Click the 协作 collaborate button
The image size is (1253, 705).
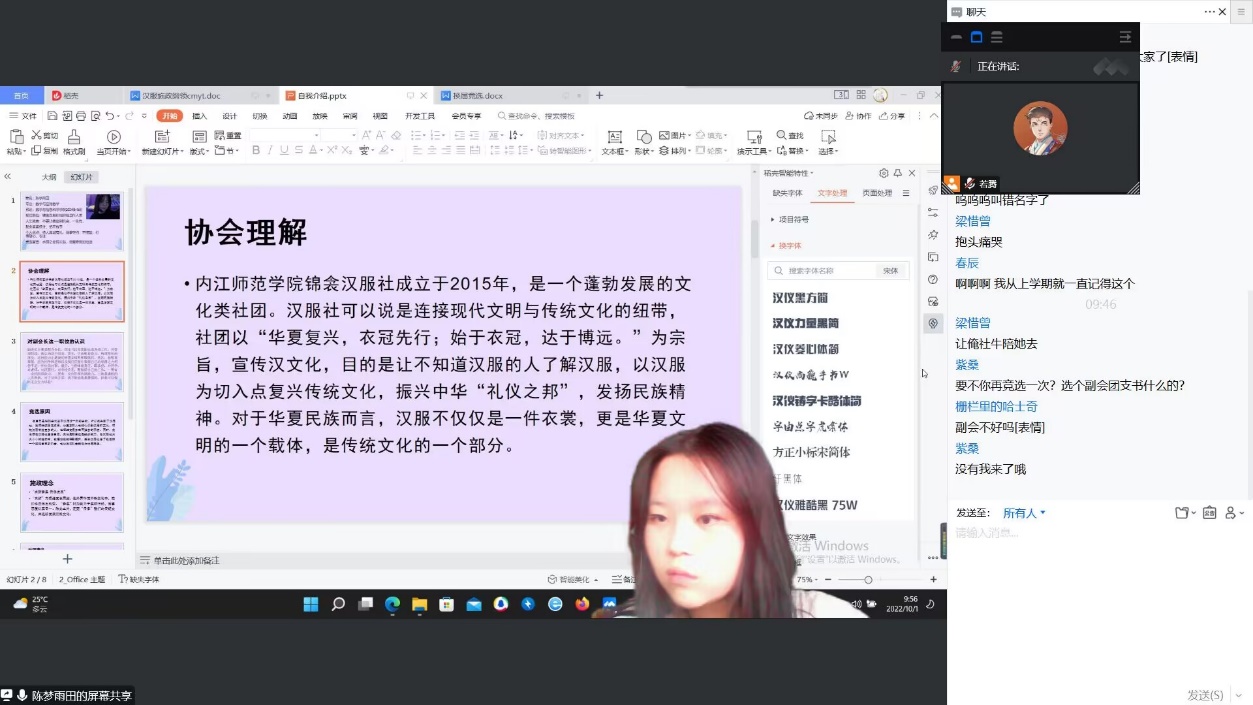click(858, 116)
